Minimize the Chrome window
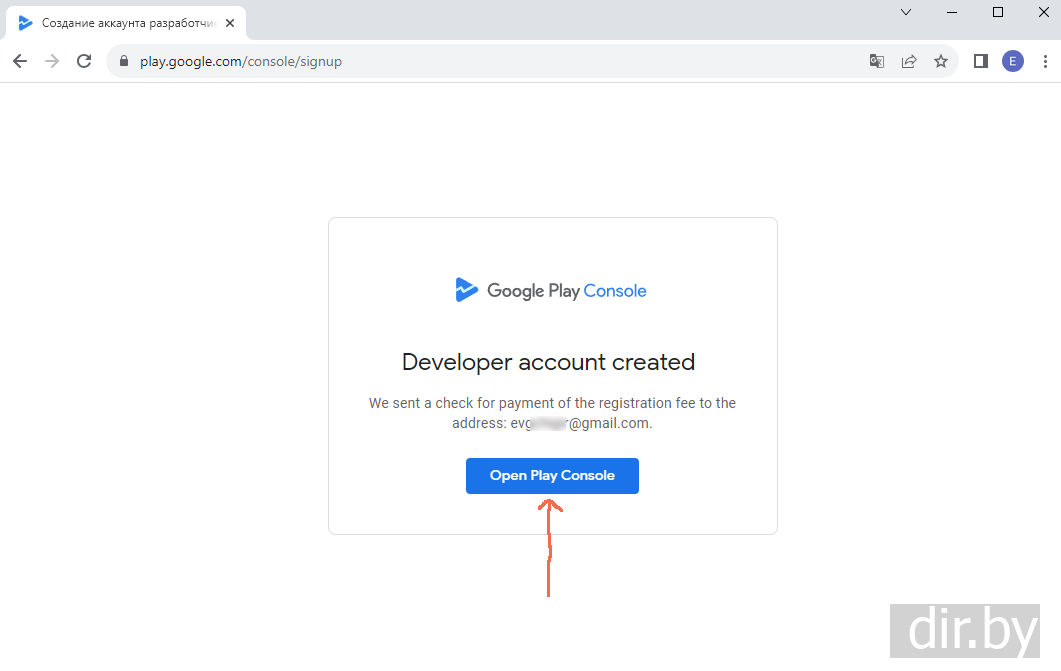 tap(952, 12)
